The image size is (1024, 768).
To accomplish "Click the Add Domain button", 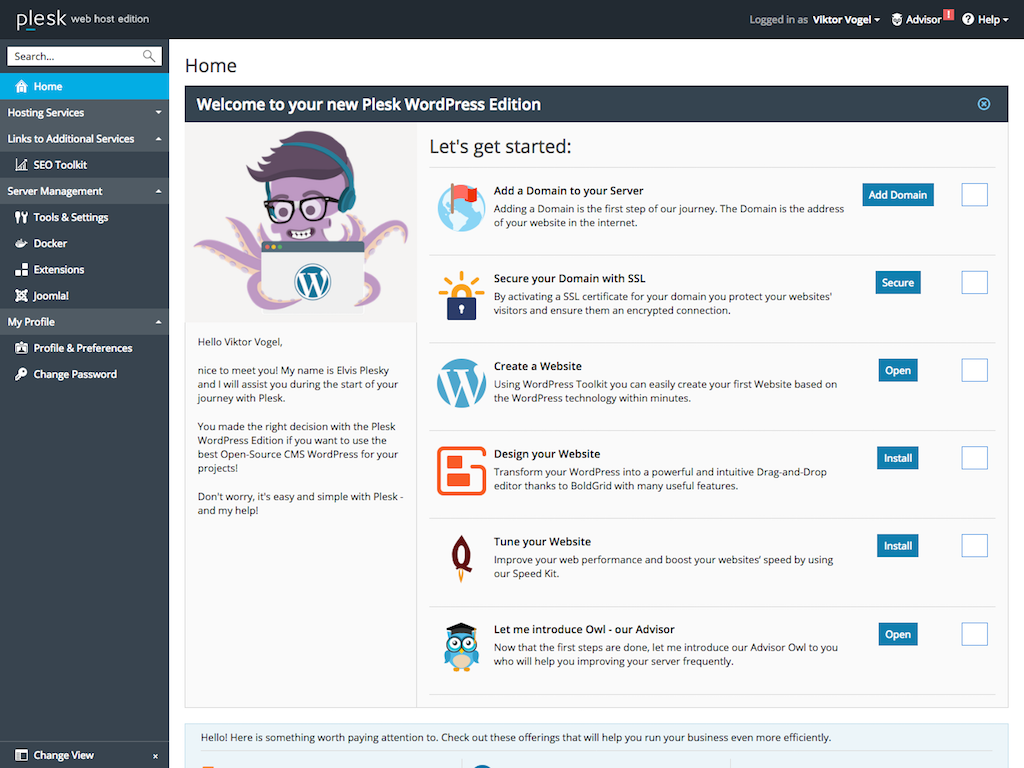I will click(898, 195).
